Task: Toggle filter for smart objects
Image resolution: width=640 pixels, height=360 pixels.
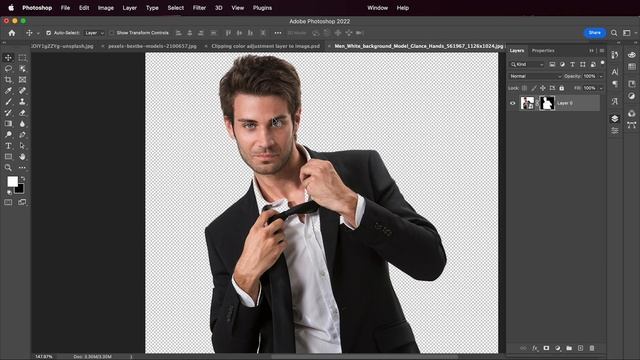Action: (x=593, y=64)
